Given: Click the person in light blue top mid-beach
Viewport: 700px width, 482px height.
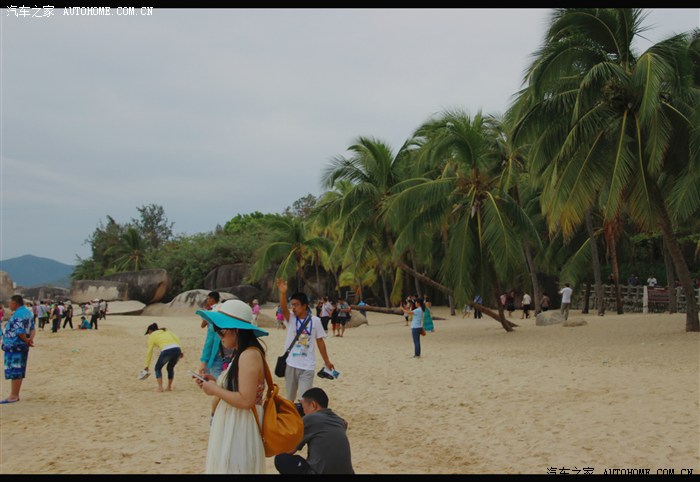Looking at the screenshot, I should pos(416,327).
